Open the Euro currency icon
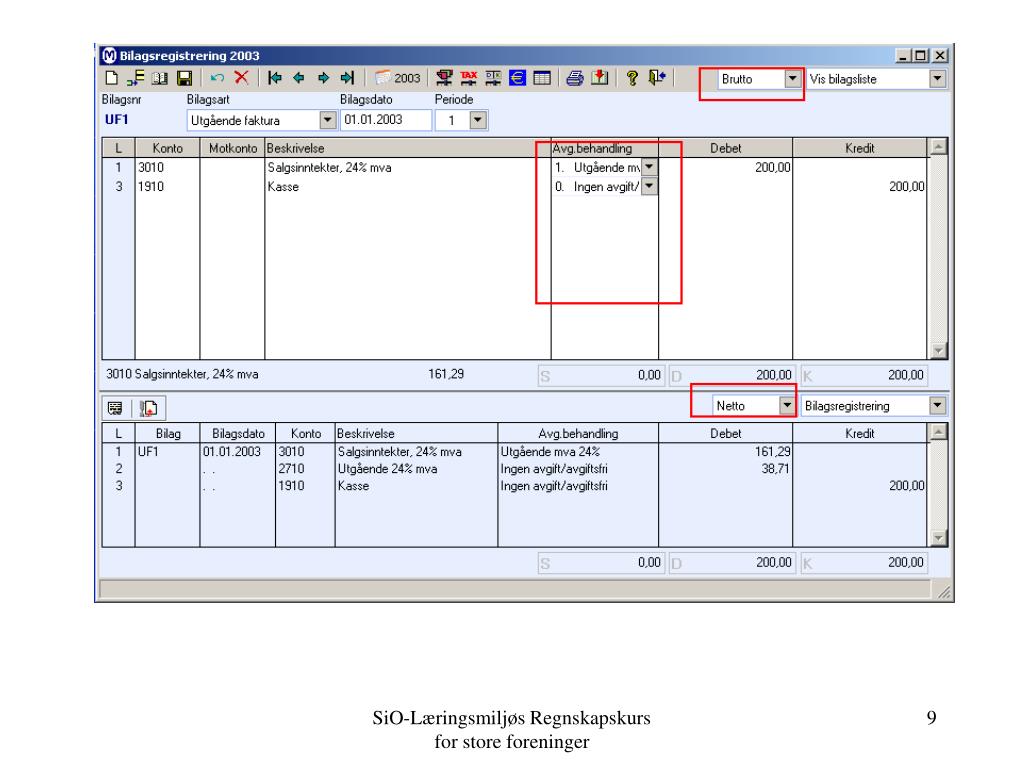The width and height of the screenshot is (1024, 768). [x=517, y=78]
